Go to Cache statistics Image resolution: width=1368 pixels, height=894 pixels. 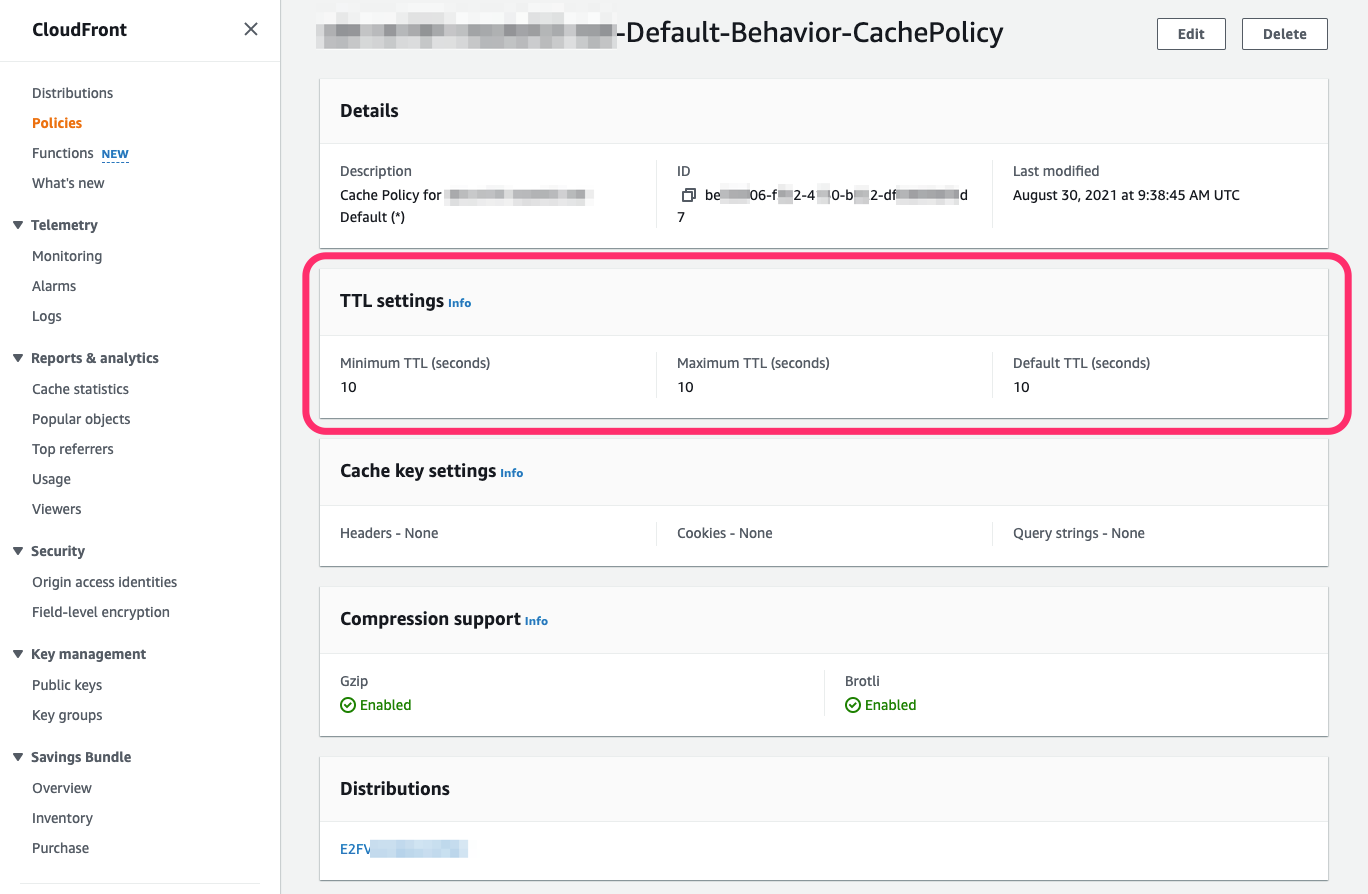(80, 389)
